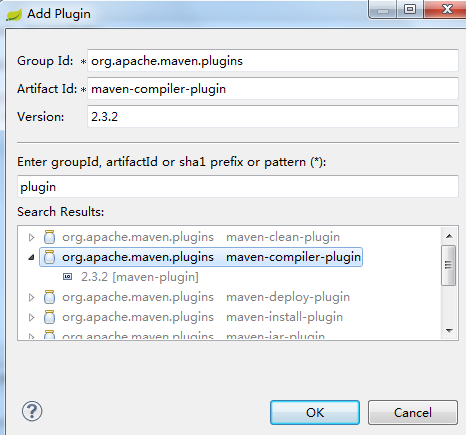Screen dimensions: 466x435
Task: Maximize the Add Plugin dialog
Action: pyautogui.click(x=410, y=9)
